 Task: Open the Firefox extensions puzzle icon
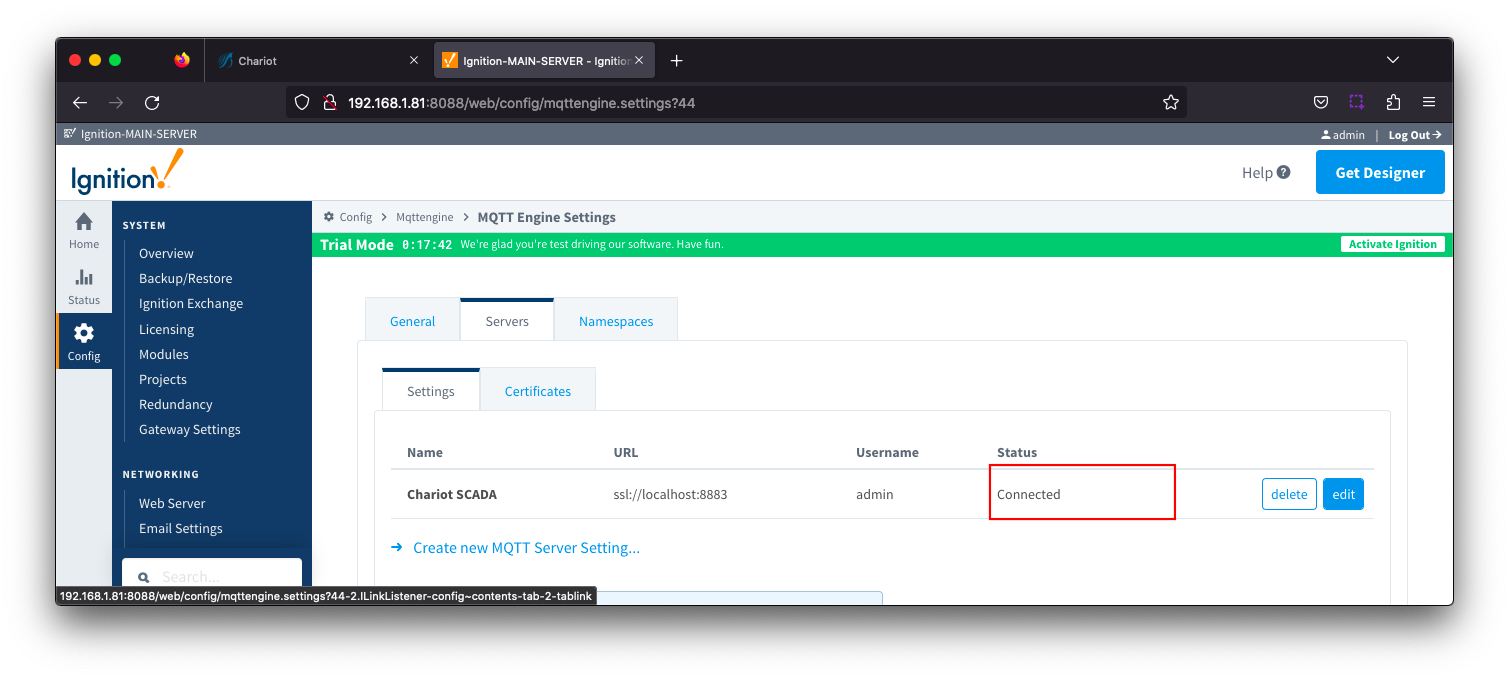pyautogui.click(x=1393, y=102)
